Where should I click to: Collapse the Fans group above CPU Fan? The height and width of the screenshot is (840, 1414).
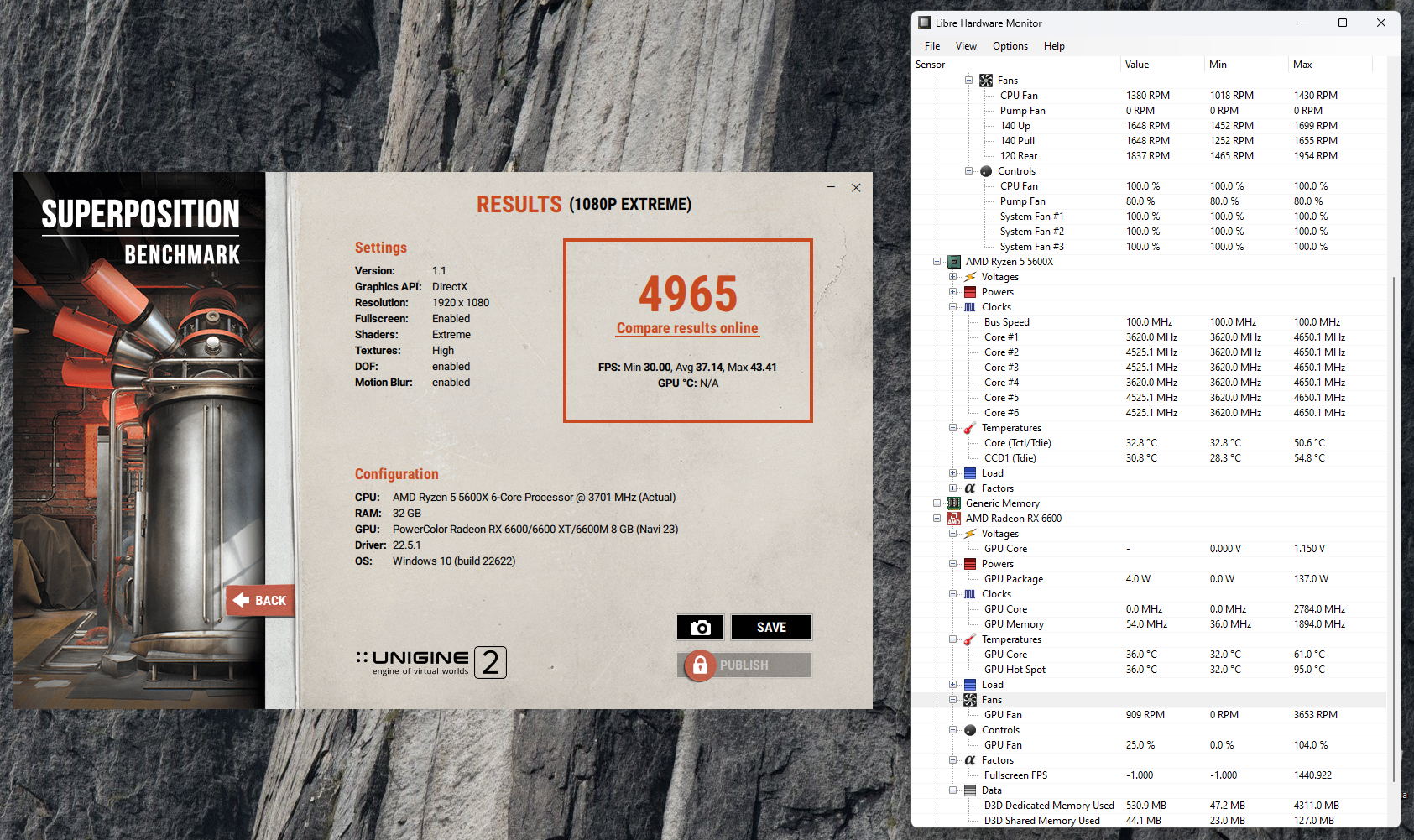point(968,81)
